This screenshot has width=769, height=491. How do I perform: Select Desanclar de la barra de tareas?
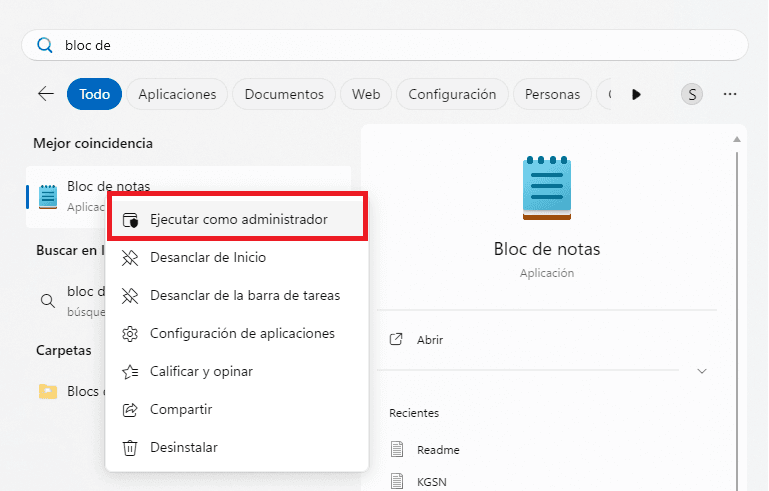(244, 295)
